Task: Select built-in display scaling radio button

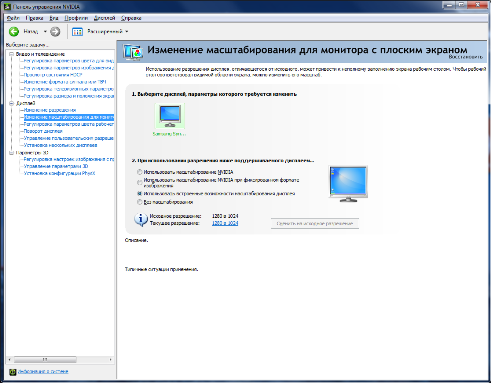Action: (140, 193)
